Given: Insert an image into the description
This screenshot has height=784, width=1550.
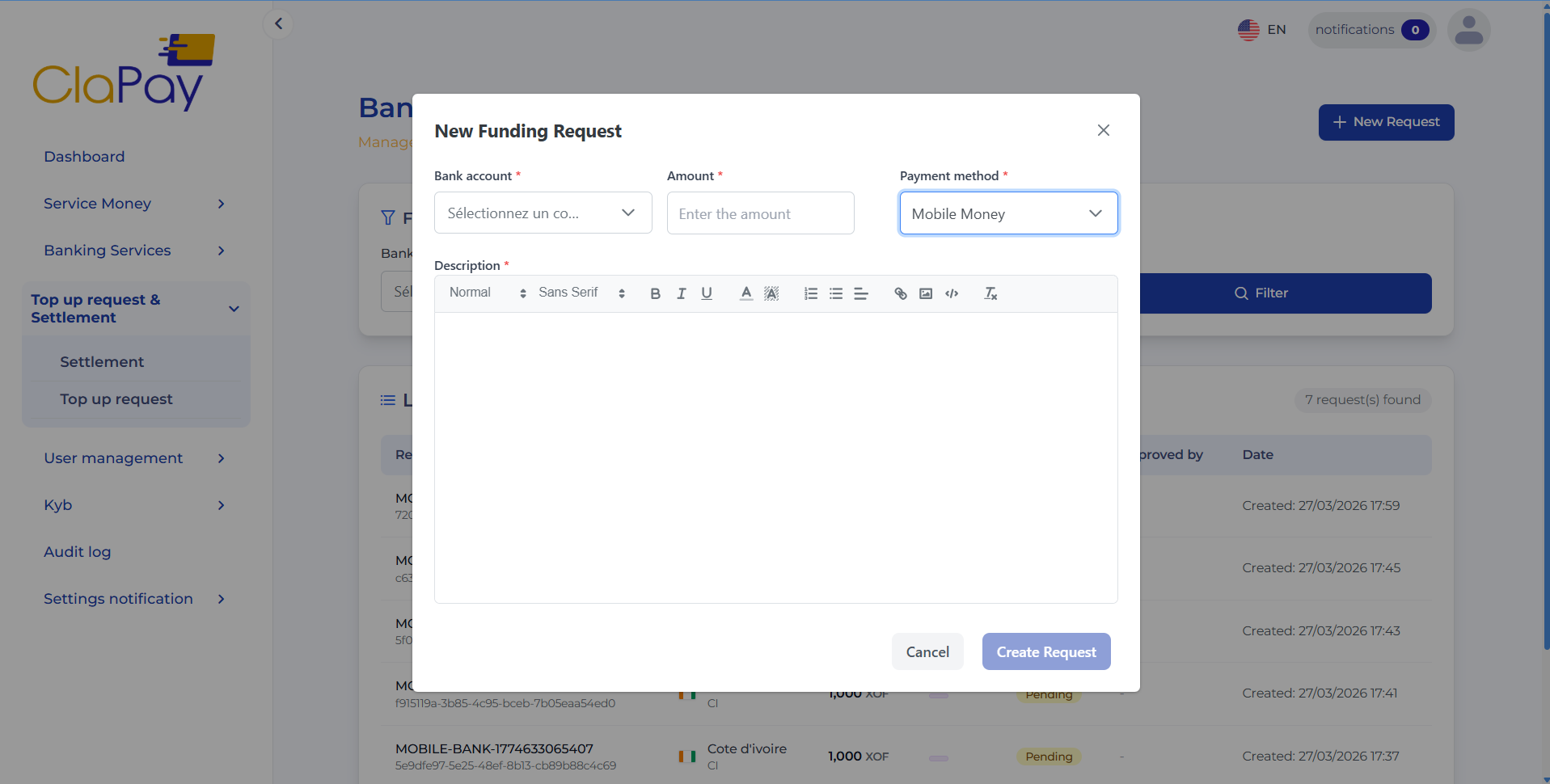Looking at the screenshot, I should click(x=926, y=293).
